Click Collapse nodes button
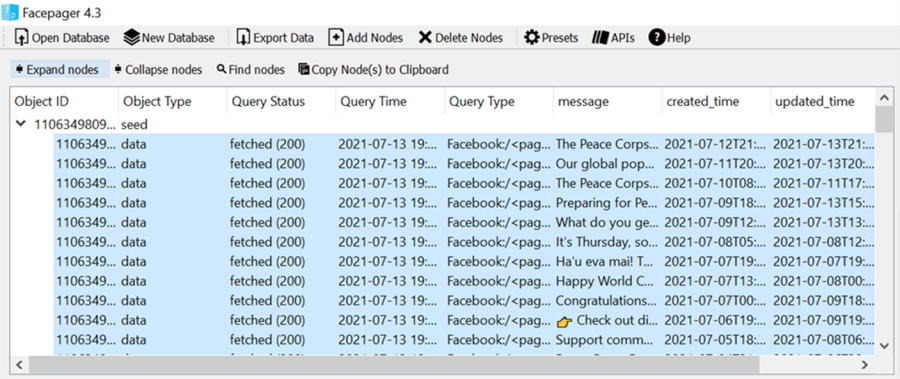Viewport: 900px width, 379px height. (x=158, y=69)
